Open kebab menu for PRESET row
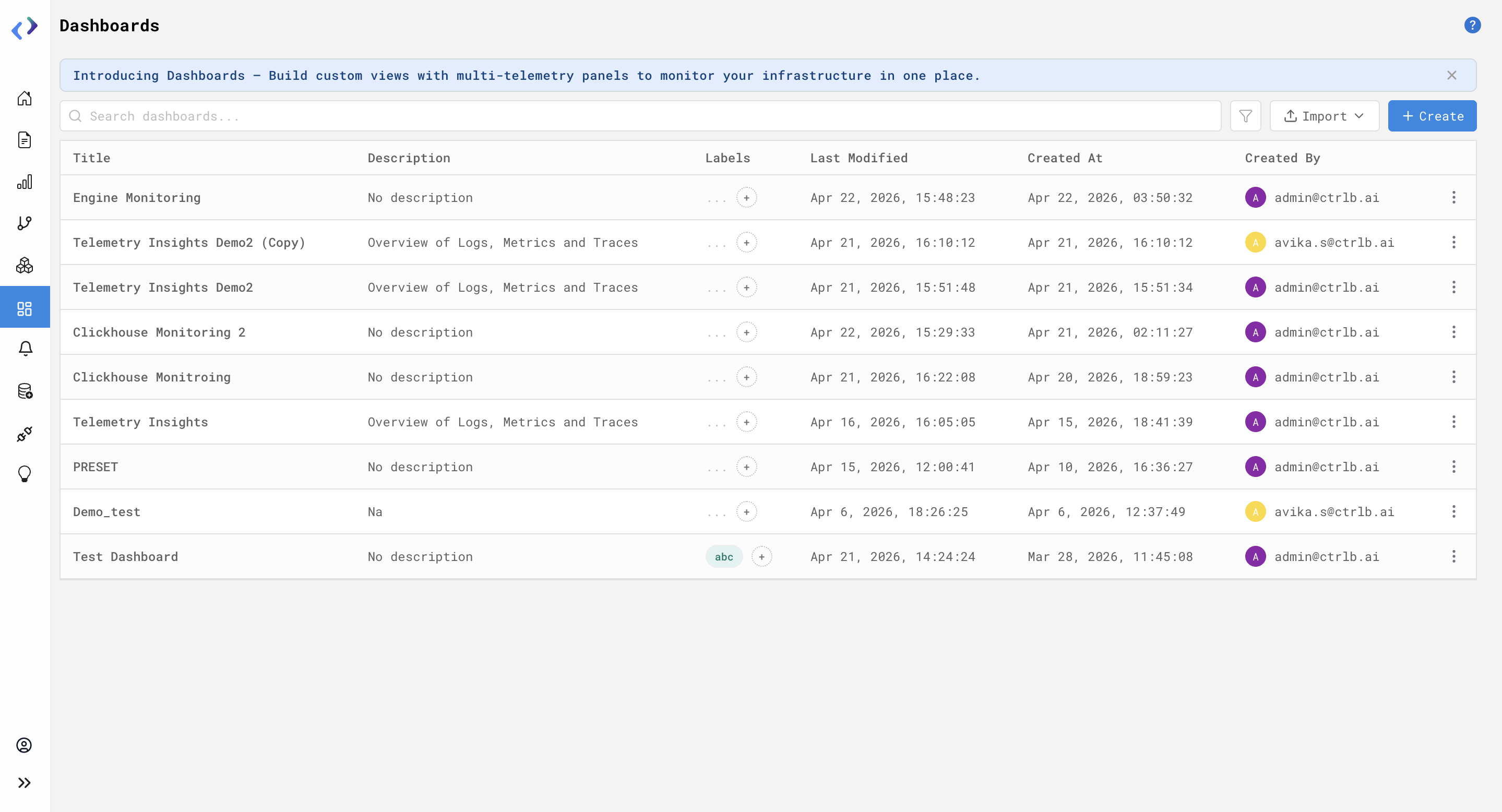This screenshot has height=812, width=1502. click(x=1453, y=467)
